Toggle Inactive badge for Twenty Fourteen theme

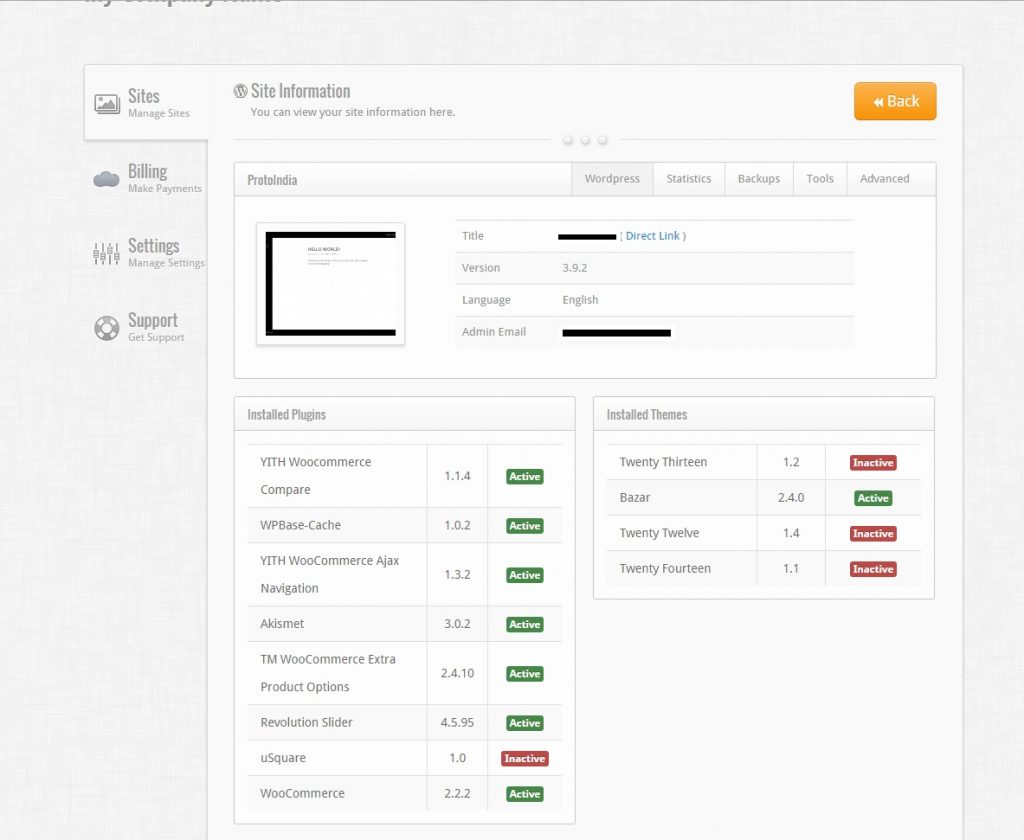[x=872, y=569]
